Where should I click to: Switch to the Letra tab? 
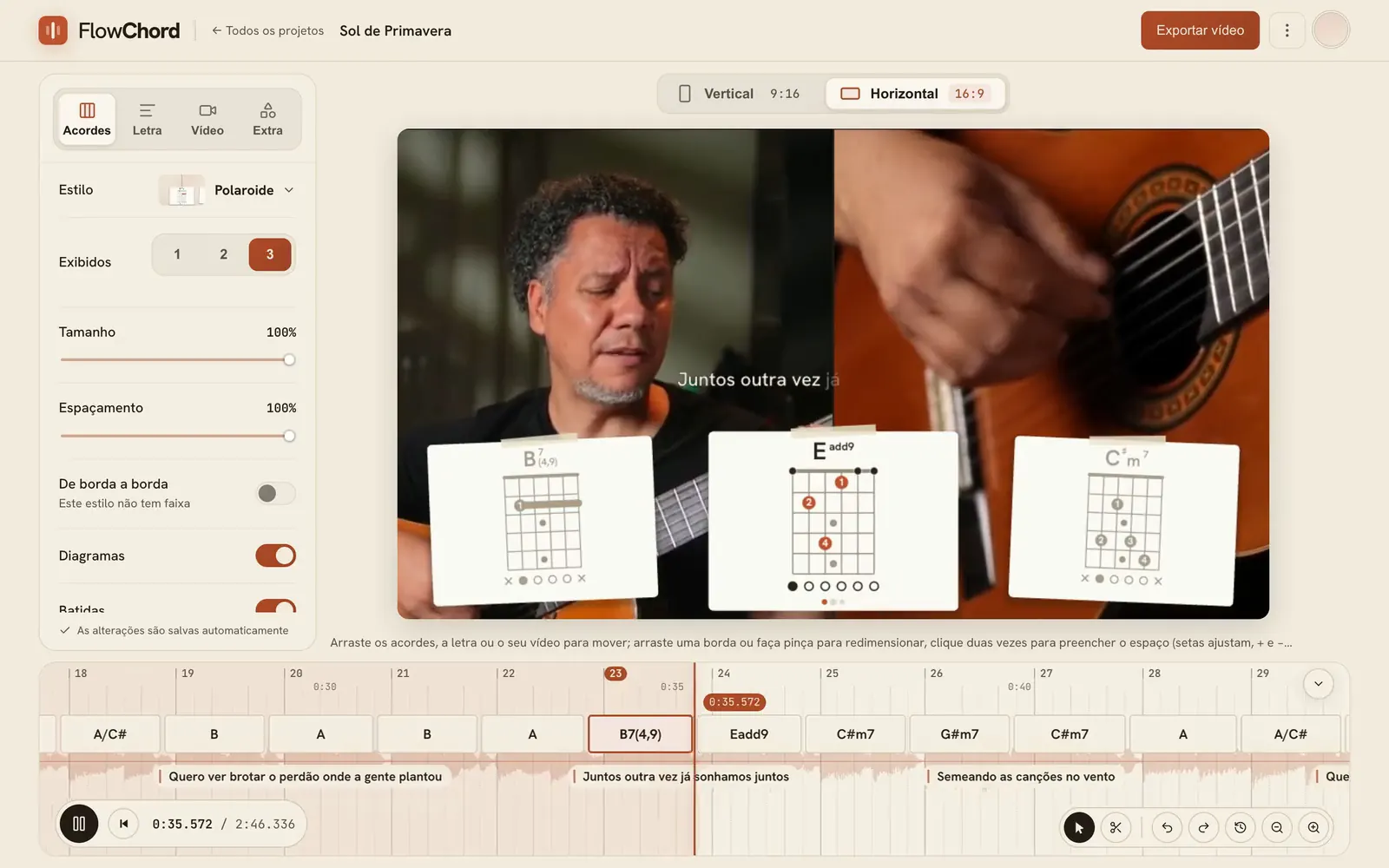coord(147,119)
